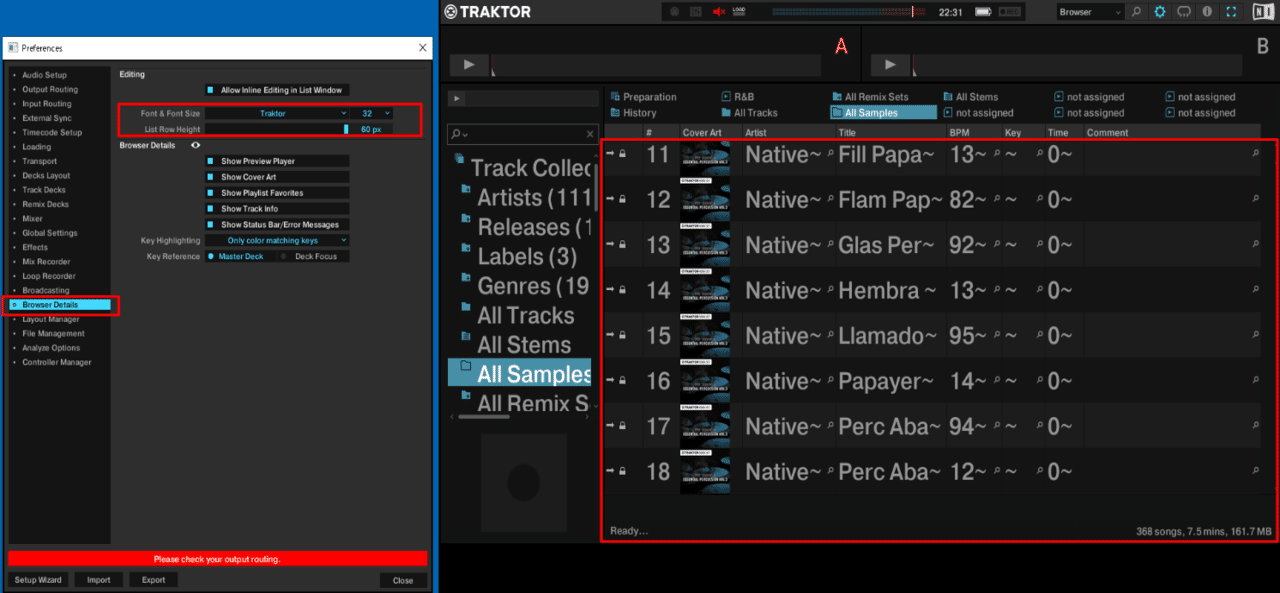The width and height of the screenshot is (1280, 593).
Task: Open the search magnifier dropdown in browser search field
Action: (x=458, y=133)
